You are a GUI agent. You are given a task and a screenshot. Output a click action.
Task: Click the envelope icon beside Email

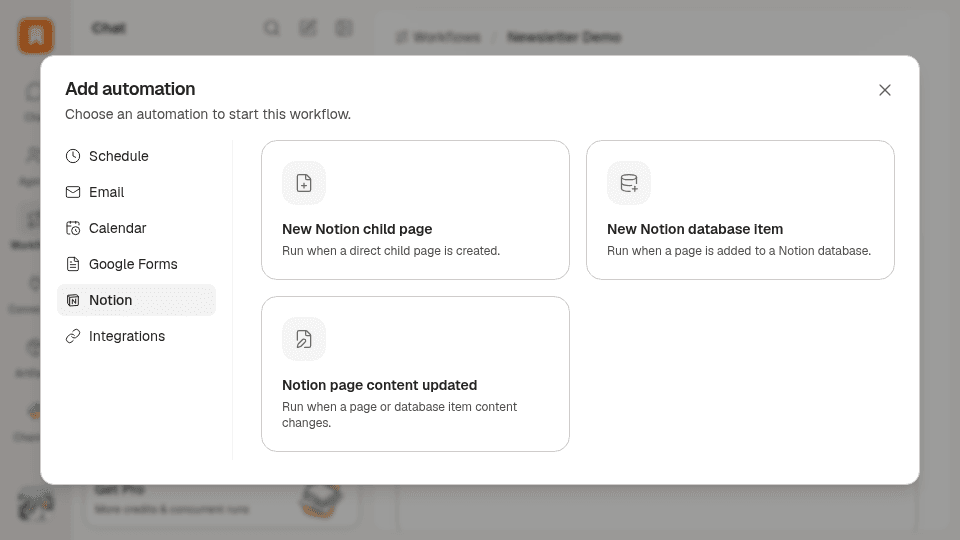(73, 192)
